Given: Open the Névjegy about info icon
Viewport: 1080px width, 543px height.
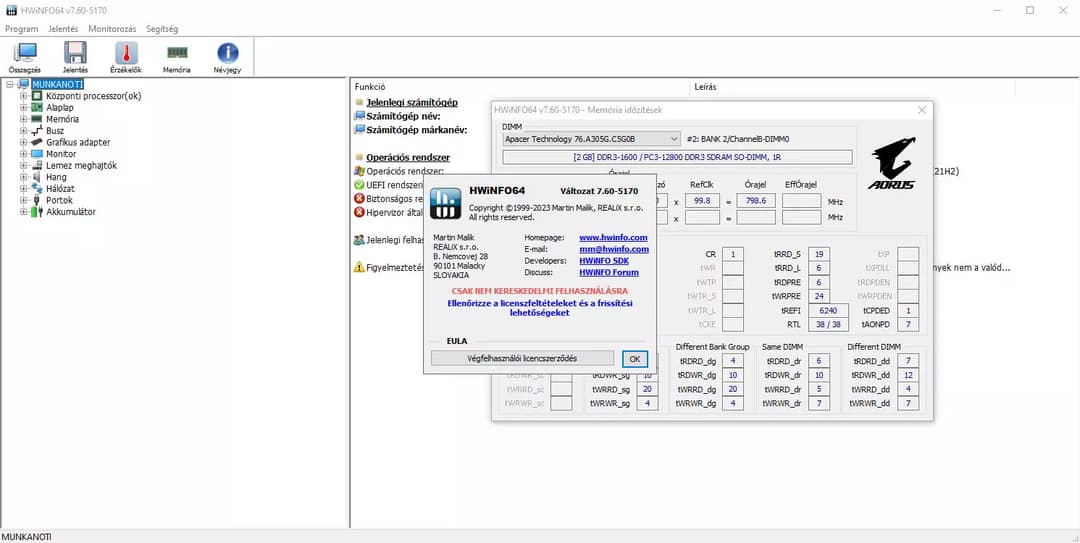Looking at the screenshot, I should tap(227, 57).
